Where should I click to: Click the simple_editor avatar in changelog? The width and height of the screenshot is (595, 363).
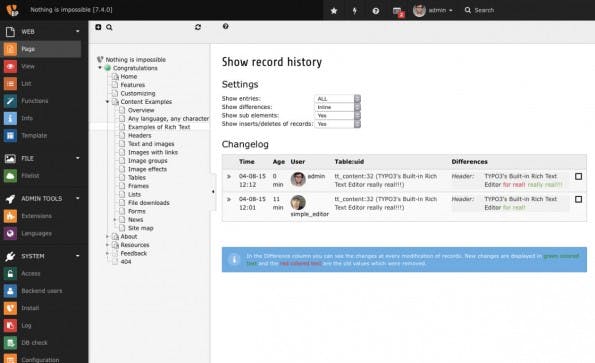coord(298,203)
